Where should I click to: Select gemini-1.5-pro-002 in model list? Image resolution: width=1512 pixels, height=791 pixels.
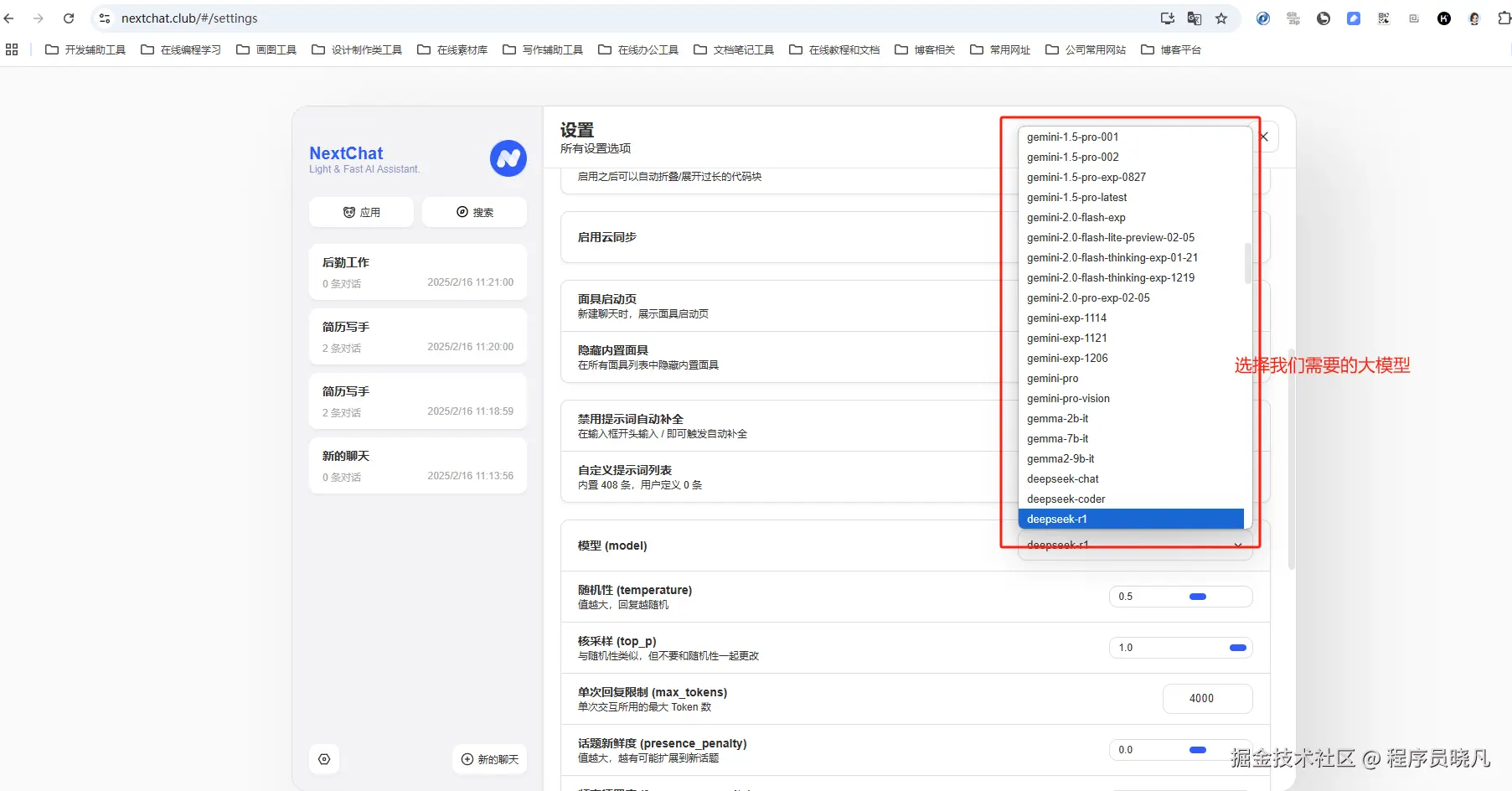click(x=1131, y=157)
